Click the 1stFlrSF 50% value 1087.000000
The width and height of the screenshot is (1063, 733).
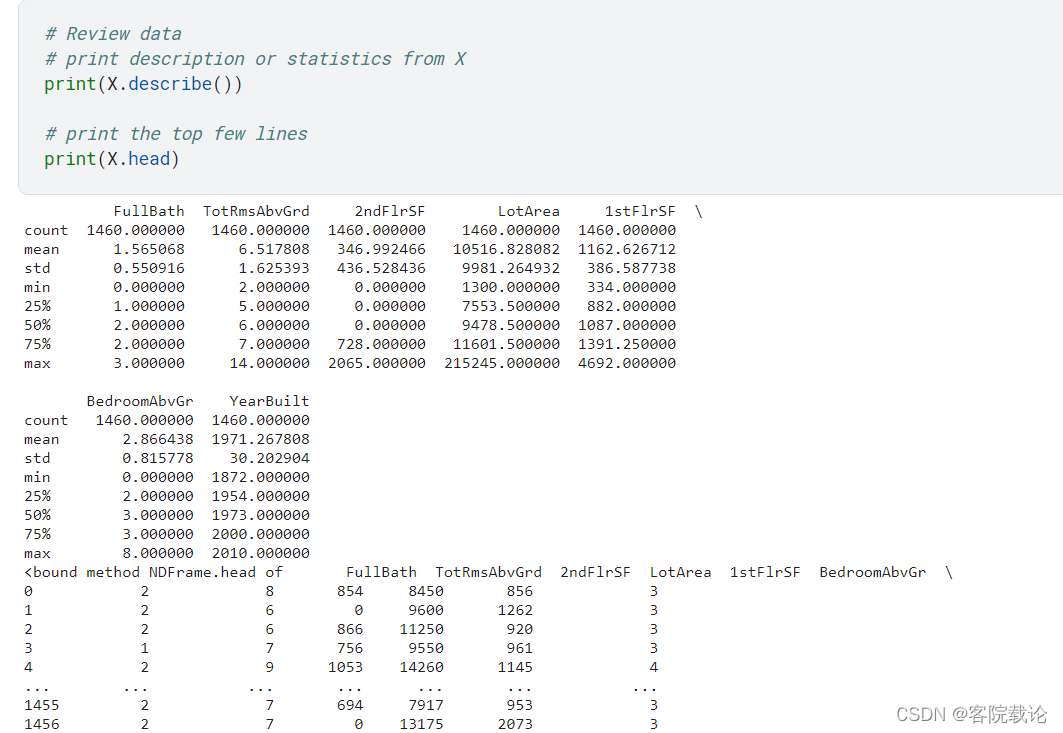point(627,325)
